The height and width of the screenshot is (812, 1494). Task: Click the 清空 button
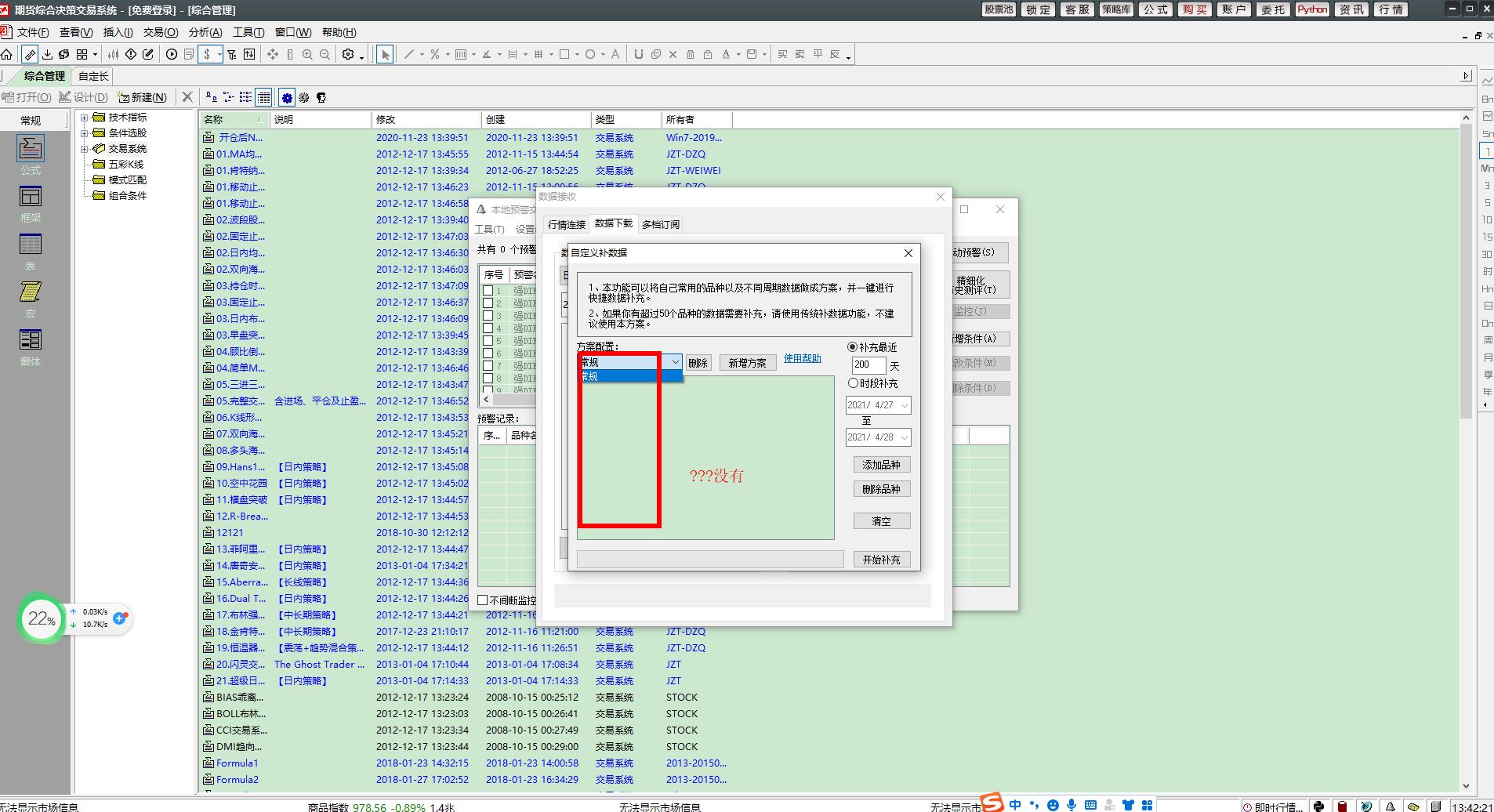[881, 521]
